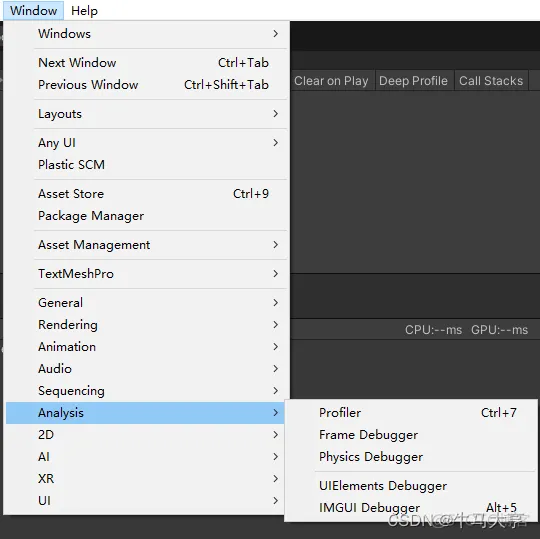The height and width of the screenshot is (539, 540).
Task: Expand the TextMeshPro submenu
Action: 145,273
